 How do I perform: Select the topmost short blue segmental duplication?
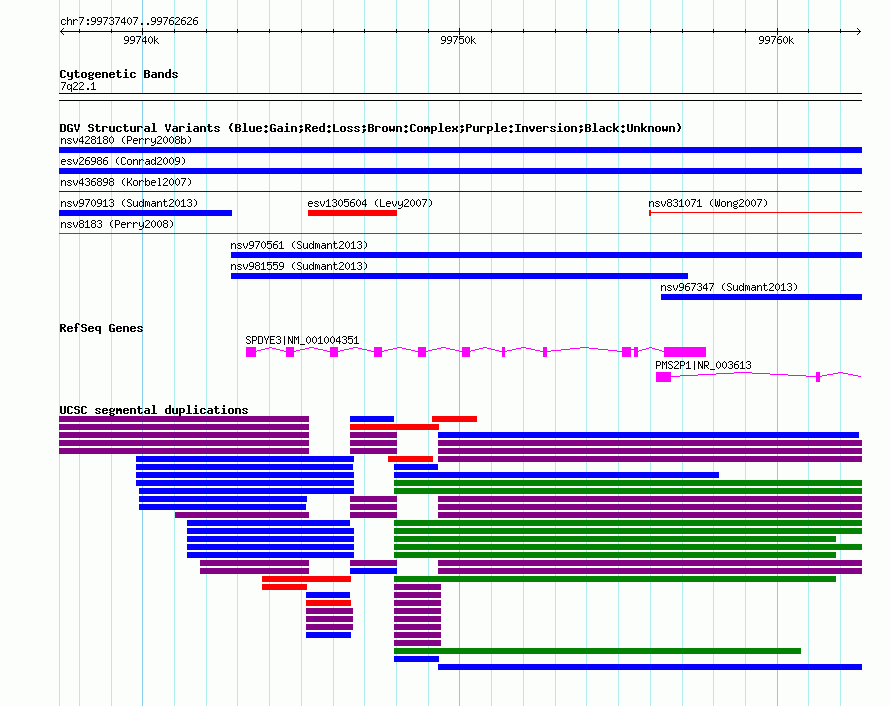(x=372, y=419)
